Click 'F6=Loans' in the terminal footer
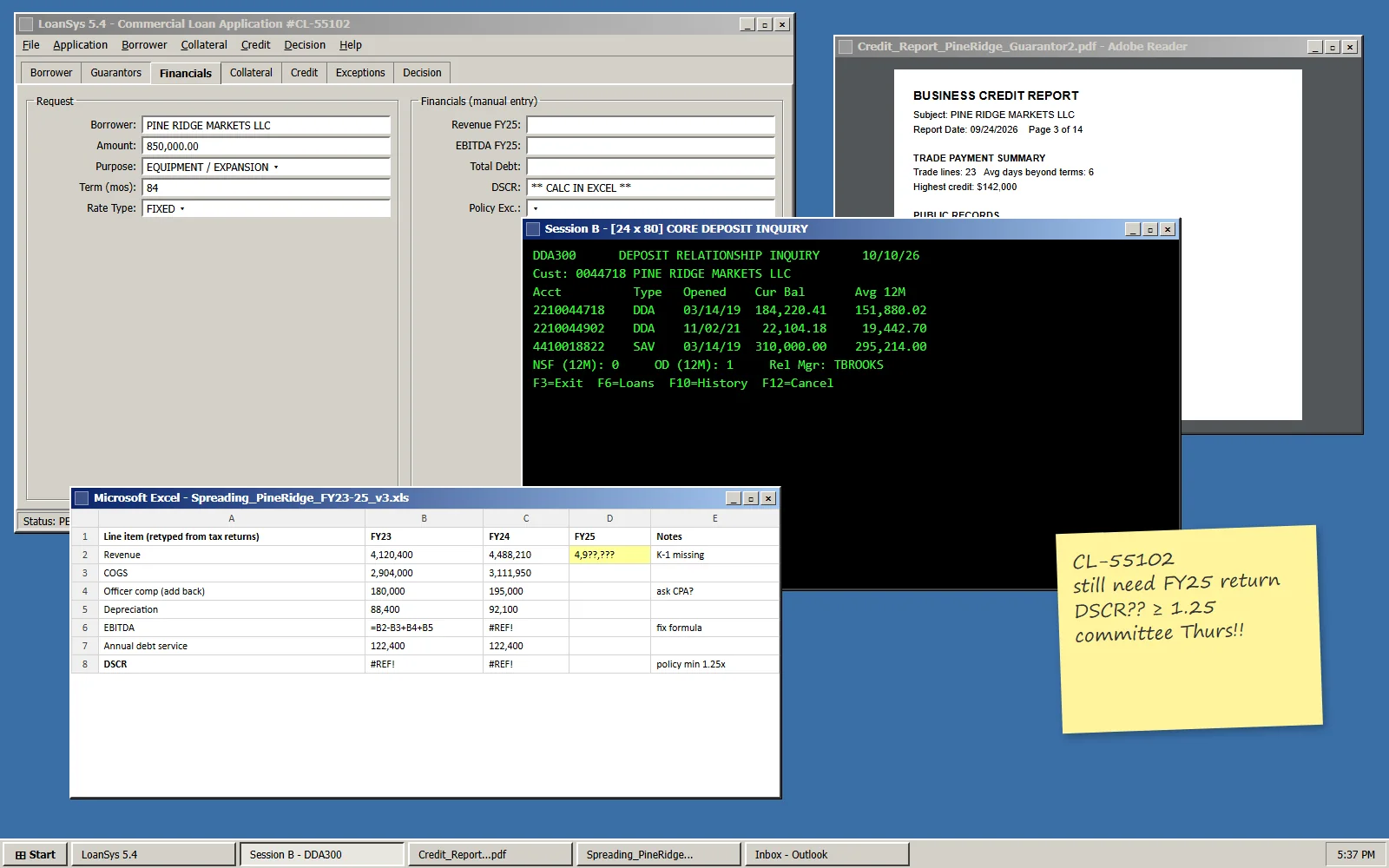The height and width of the screenshot is (868, 1389). click(x=626, y=384)
